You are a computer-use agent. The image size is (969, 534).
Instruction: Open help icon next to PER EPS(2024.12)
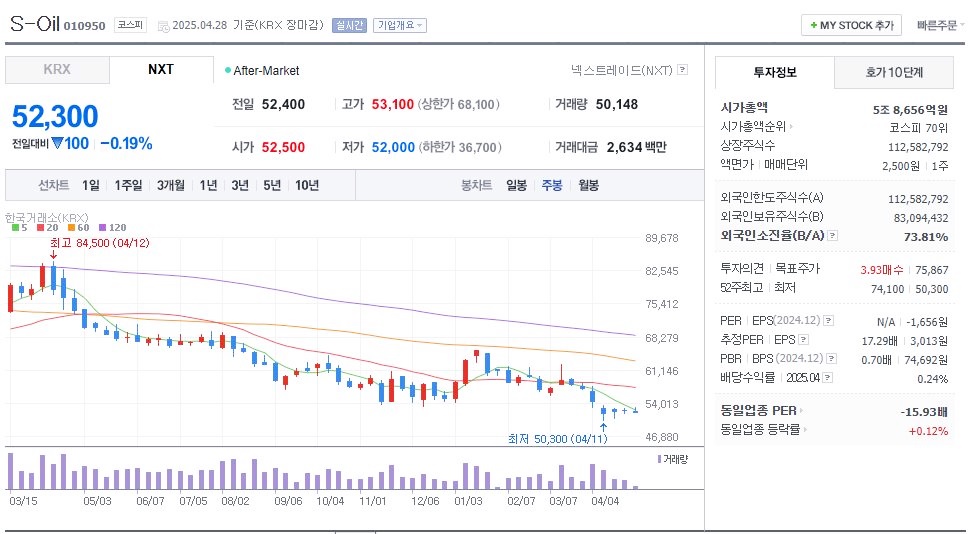829,321
